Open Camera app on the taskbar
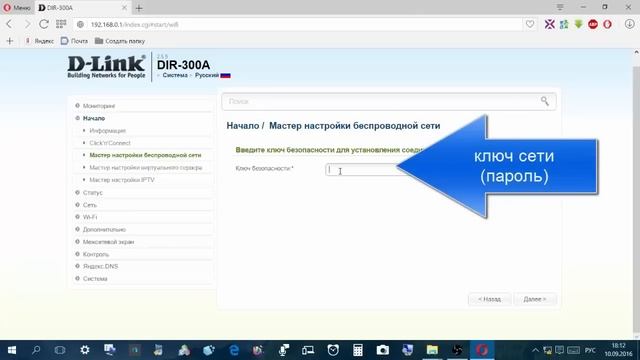The height and width of the screenshot is (360, 640). coord(382,350)
